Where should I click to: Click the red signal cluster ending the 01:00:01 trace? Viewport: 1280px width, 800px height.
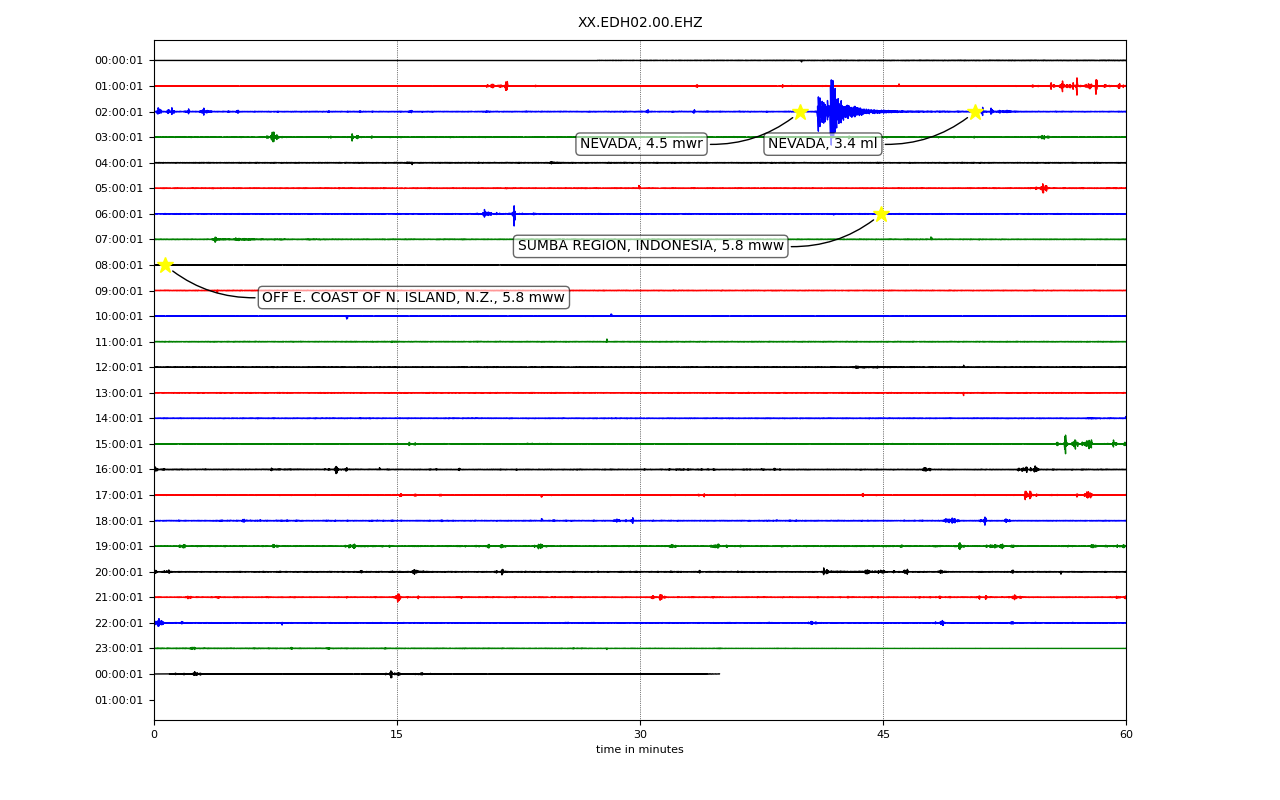(1085, 86)
